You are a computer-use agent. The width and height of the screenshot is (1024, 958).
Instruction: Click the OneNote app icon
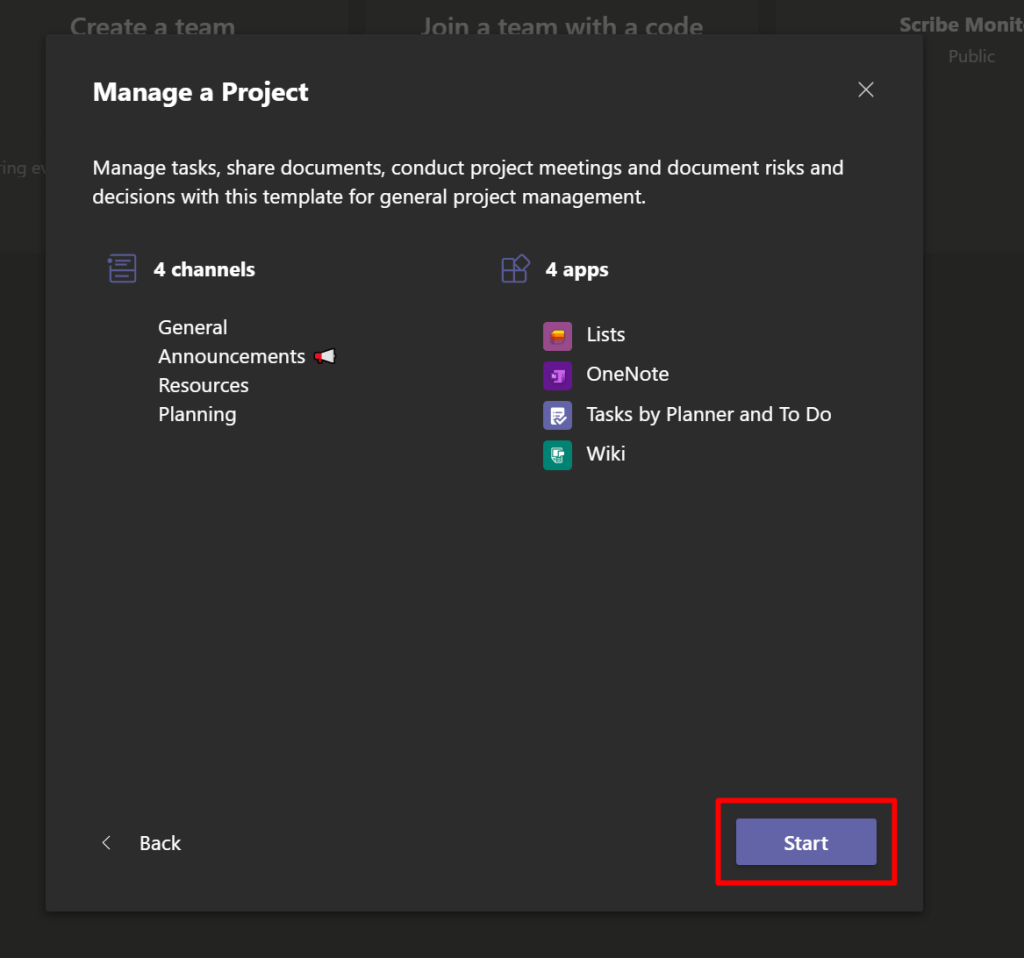tap(557, 375)
